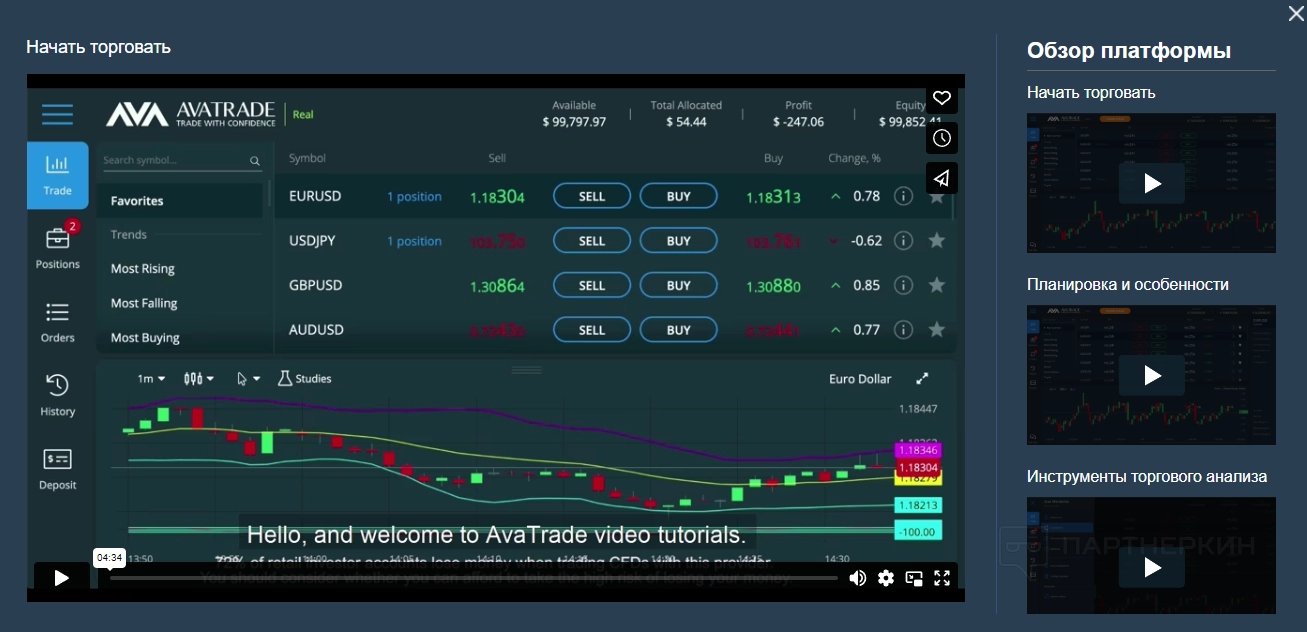Toggle favorite star for AUDUSD

tap(937, 330)
